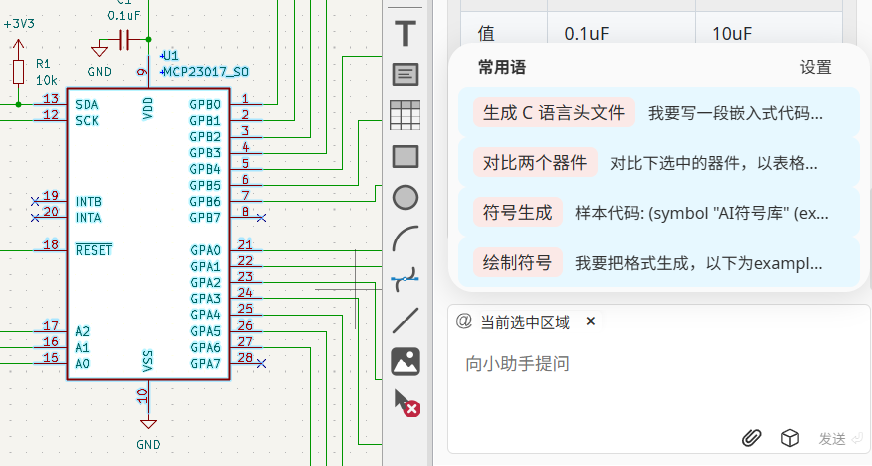Click the paperclip attach file icon
The height and width of the screenshot is (466, 872).
pos(752,438)
